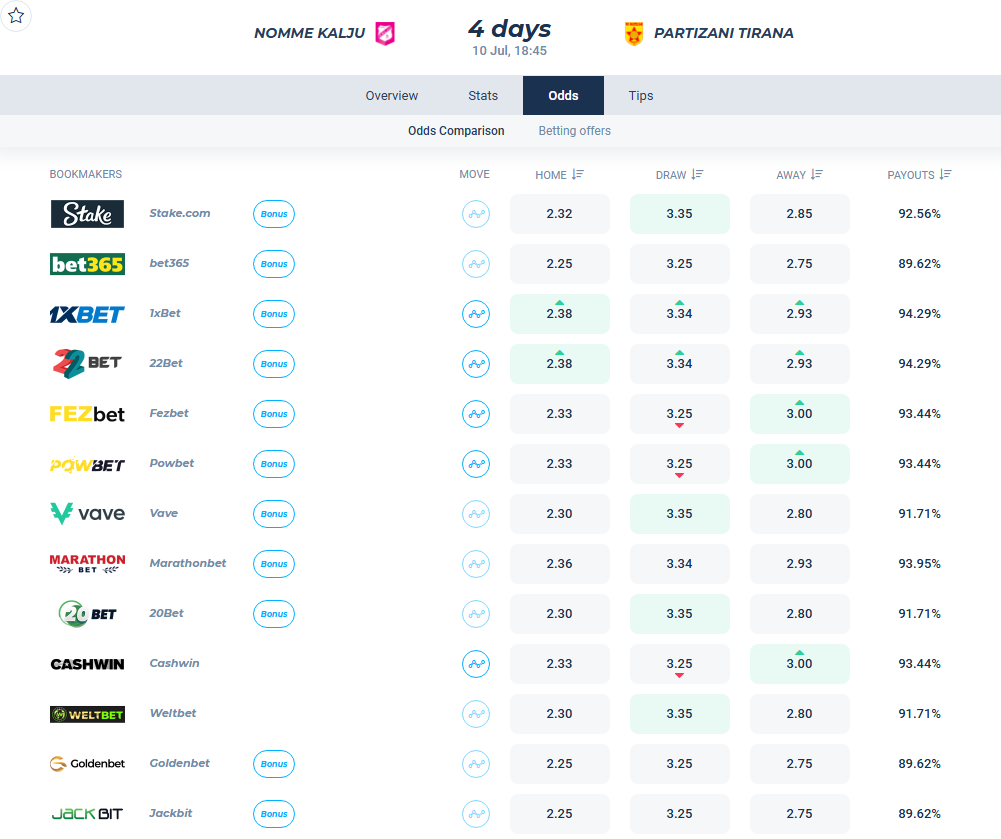
Task: Click the Partizani Tirana team badge
Action: [633, 33]
